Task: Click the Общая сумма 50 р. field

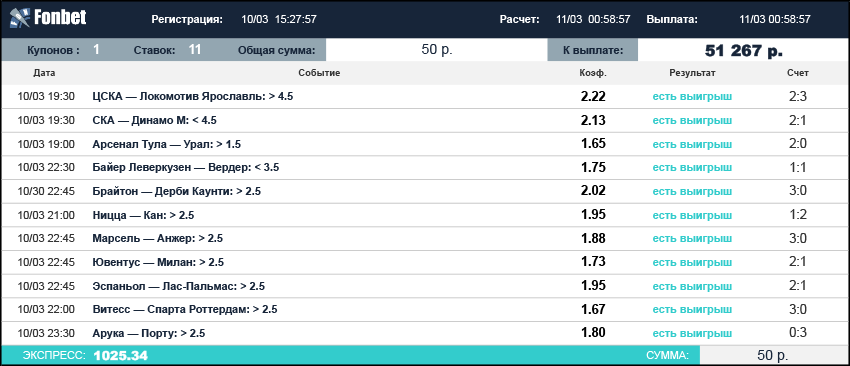Action: (x=436, y=50)
